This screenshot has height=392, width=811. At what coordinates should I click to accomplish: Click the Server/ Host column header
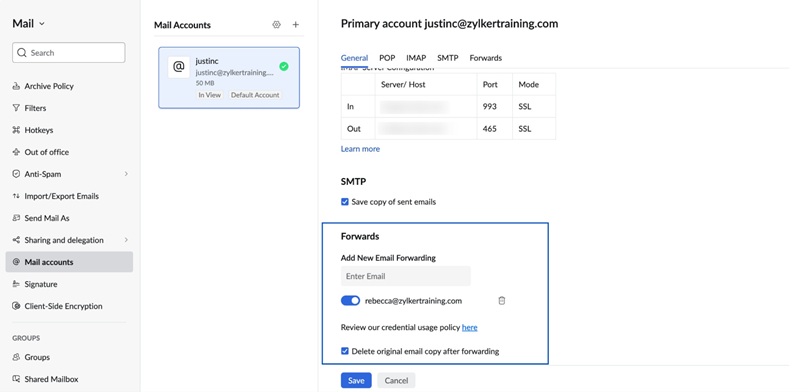click(x=403, y=84)
